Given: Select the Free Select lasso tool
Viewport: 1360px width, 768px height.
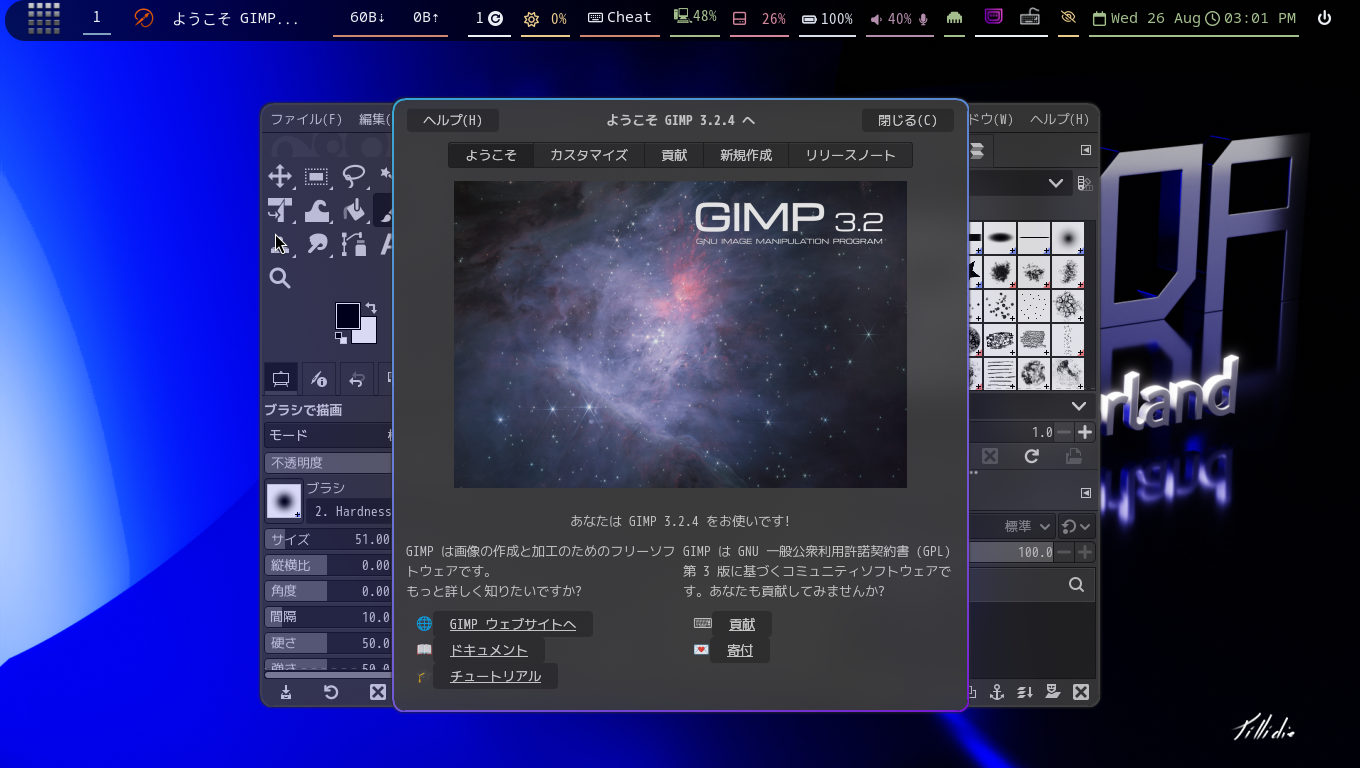Looking at the screenshot, I should pyautogui.click(x=353, y=177).
